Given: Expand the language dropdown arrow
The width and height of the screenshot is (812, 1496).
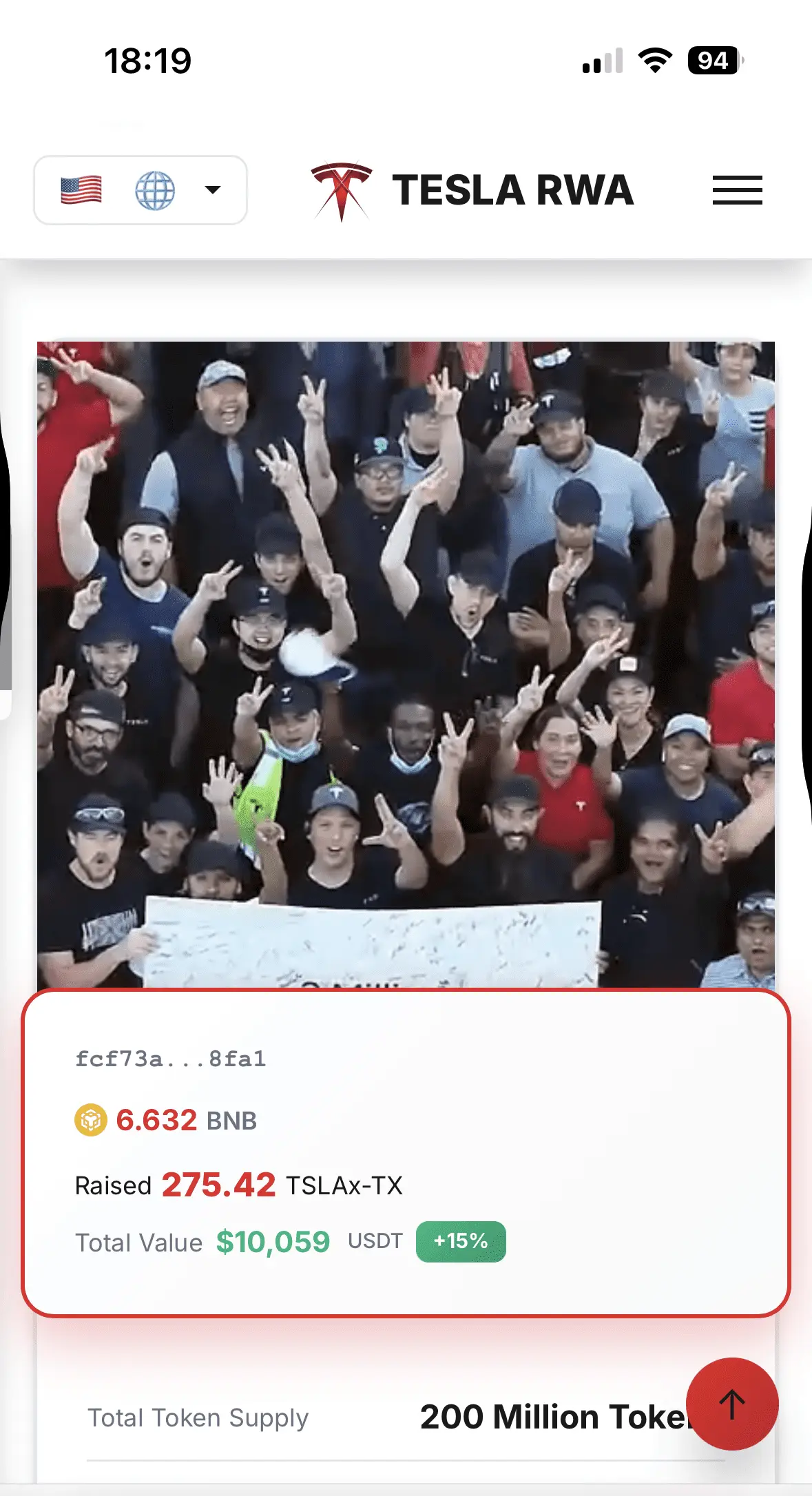Looking at the screenshot, I should tap(214, 190).
